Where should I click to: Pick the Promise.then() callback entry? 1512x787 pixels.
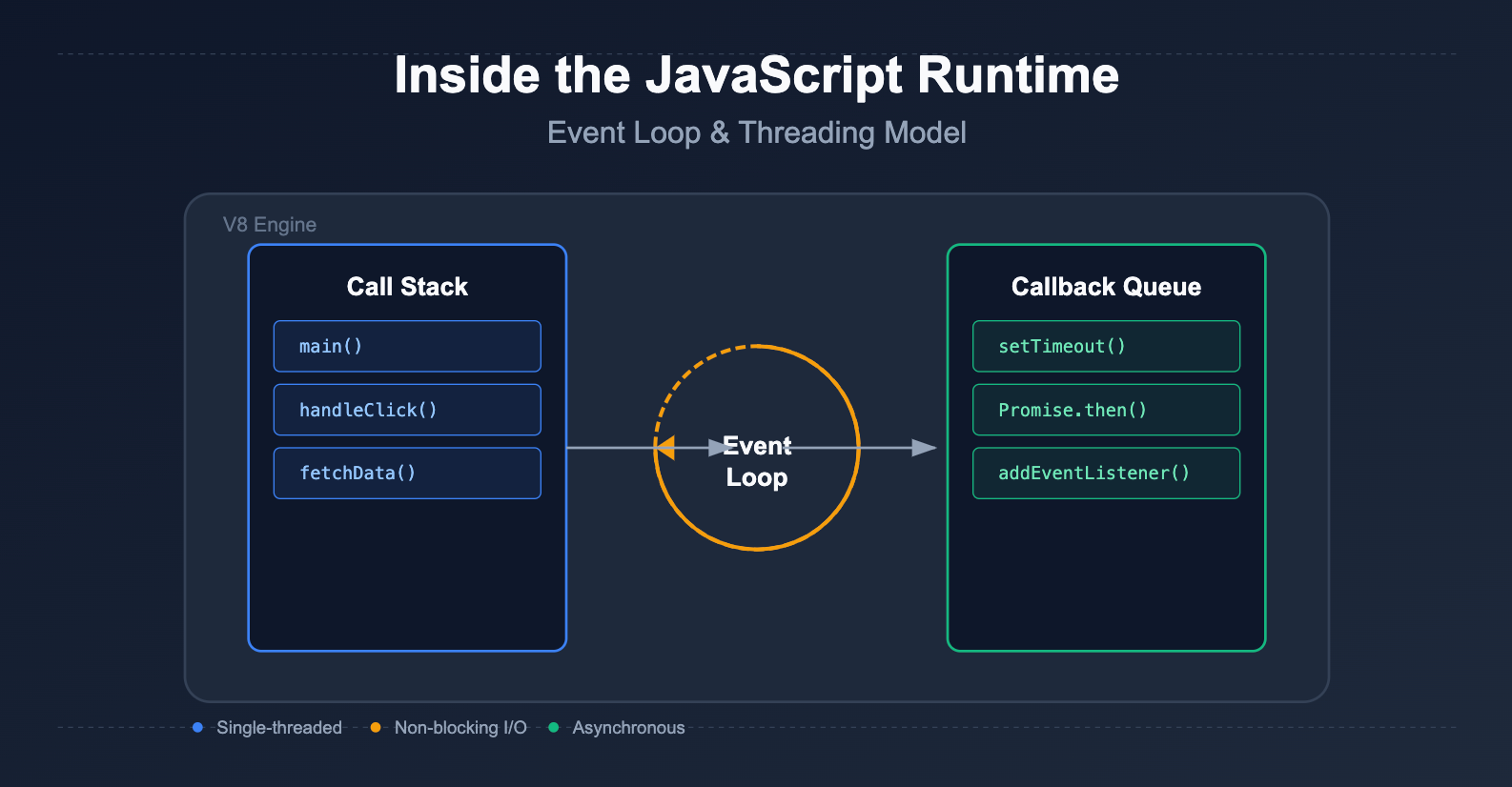click(x=1106, y=410)
